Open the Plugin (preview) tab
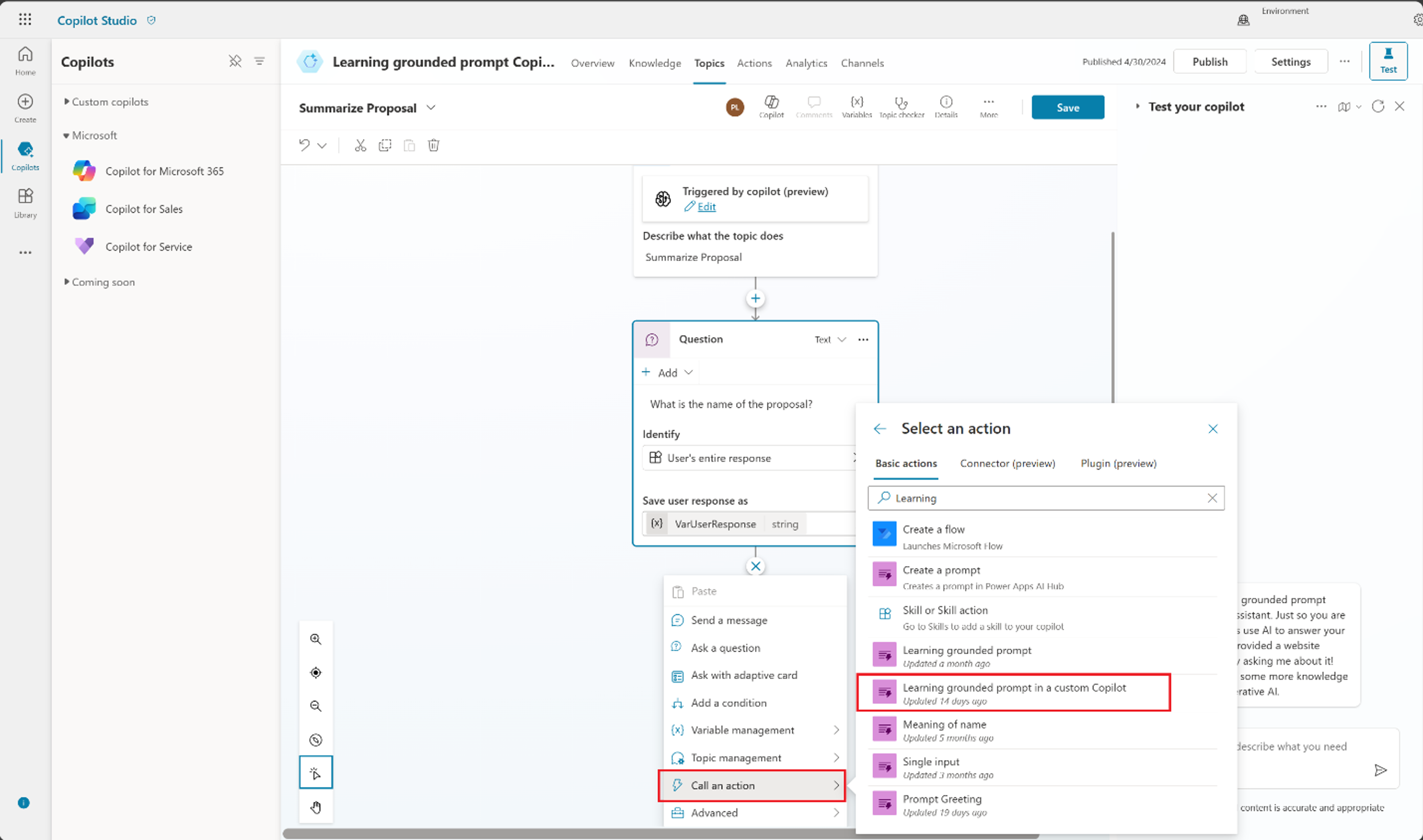The width and height of the screenshot is (1423, 840). (1119, 463)
